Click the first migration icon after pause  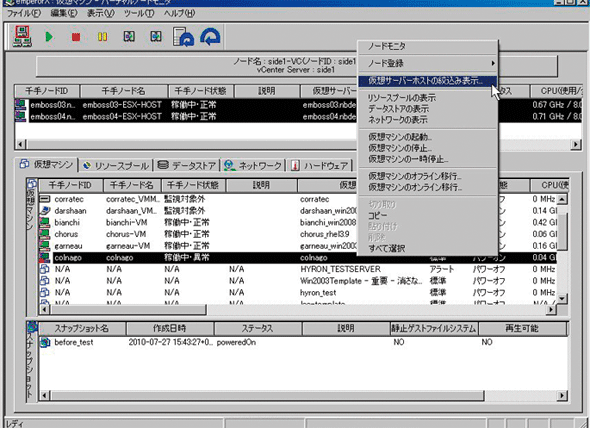(x=129, y=37)
